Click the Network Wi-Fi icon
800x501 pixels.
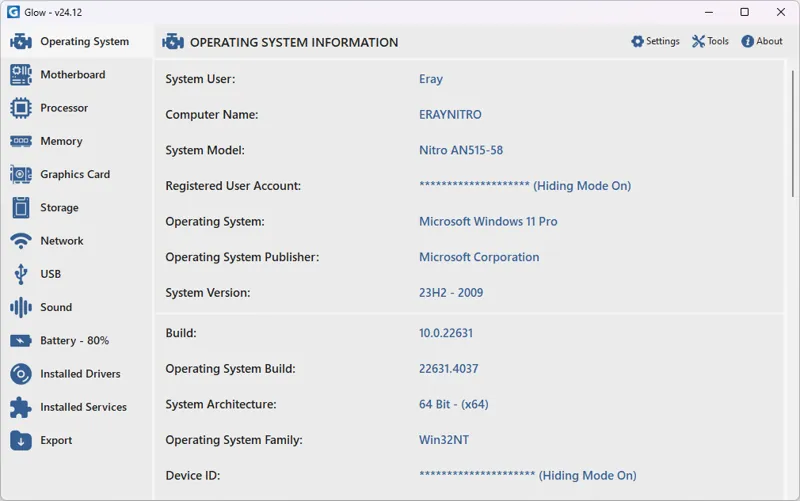(20, 241)
